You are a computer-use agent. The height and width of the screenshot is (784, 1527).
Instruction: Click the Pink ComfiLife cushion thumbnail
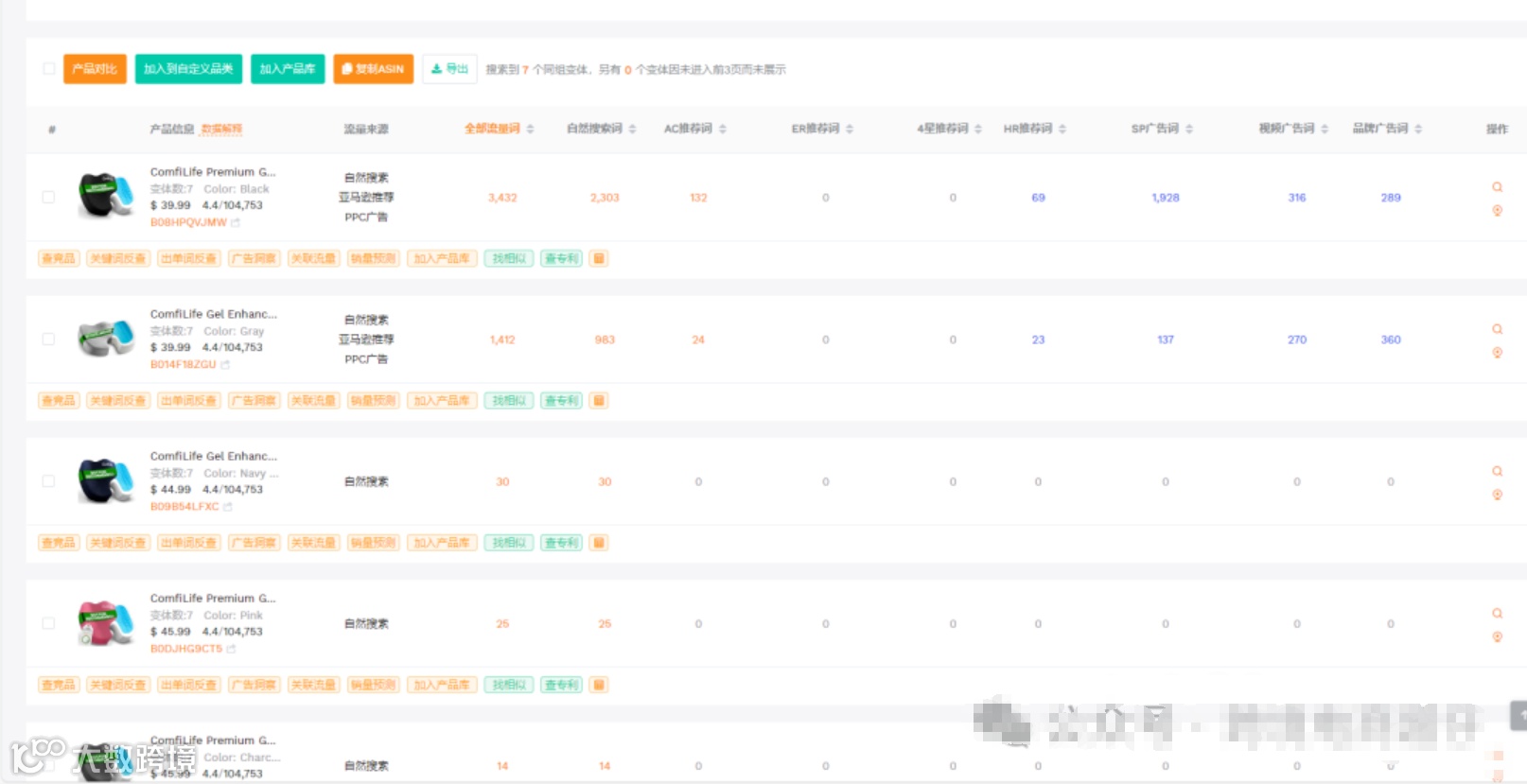click(x=106, y=623)
